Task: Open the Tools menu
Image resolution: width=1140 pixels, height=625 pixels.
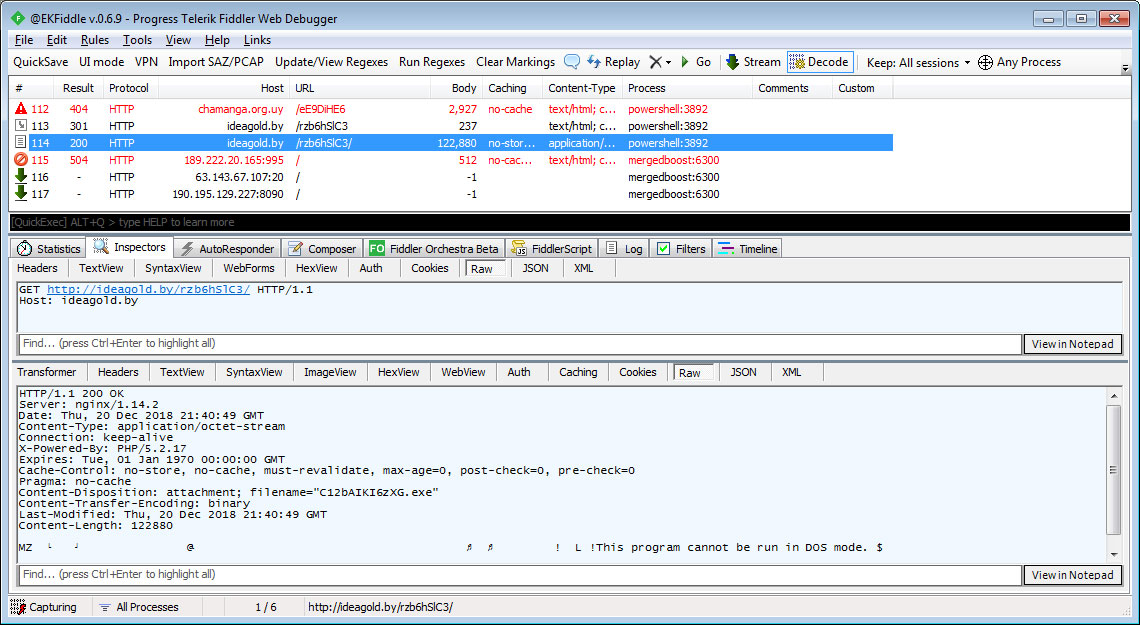Action: point(137,40)
